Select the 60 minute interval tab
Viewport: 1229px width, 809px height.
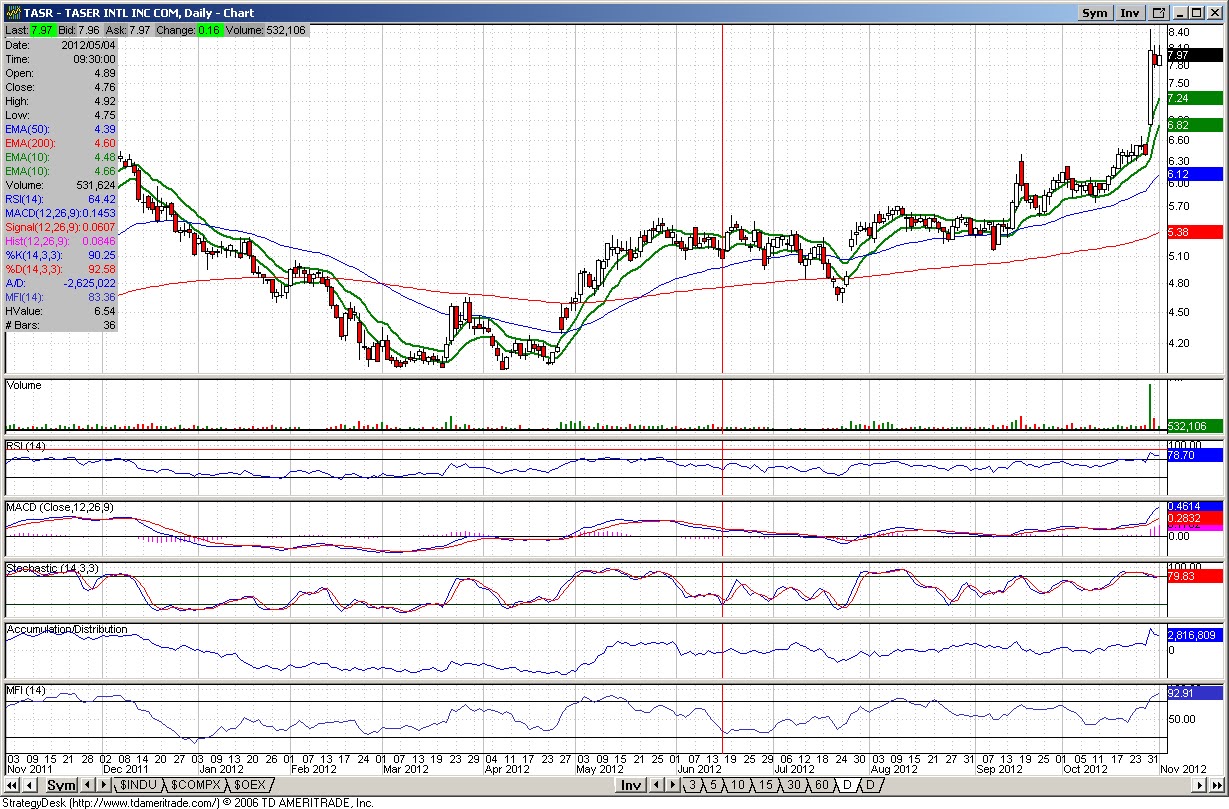coord(821,786)
